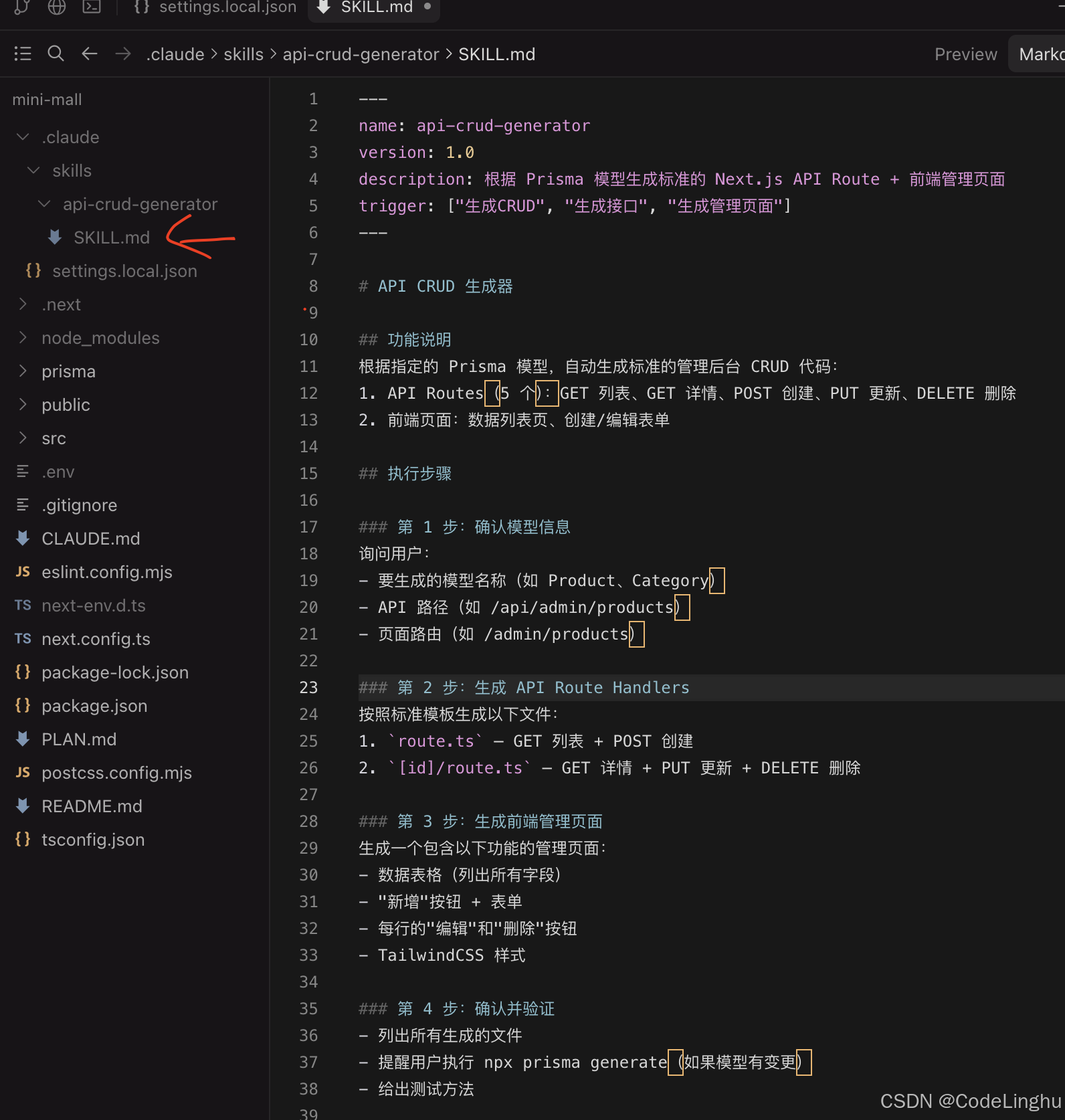Go forward with right arrow
Image resolution: width=1065 pixels, height=1120 pixels.
(x=123, y=54)
